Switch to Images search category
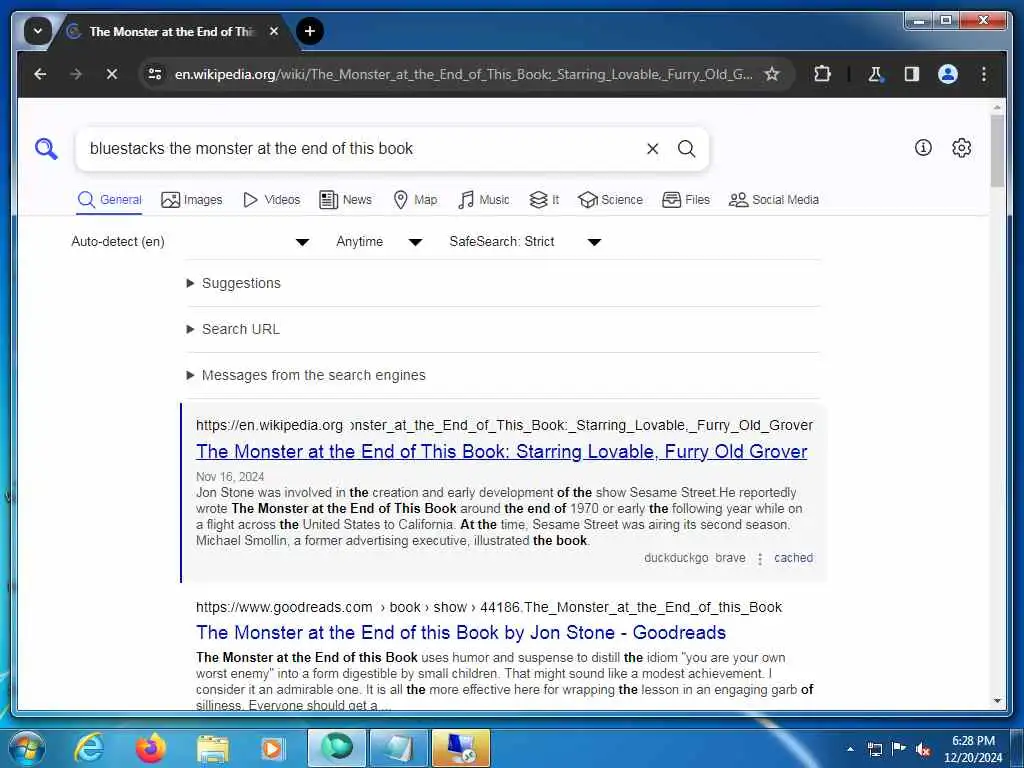The image size is (1024, 768). pos(191,200)
